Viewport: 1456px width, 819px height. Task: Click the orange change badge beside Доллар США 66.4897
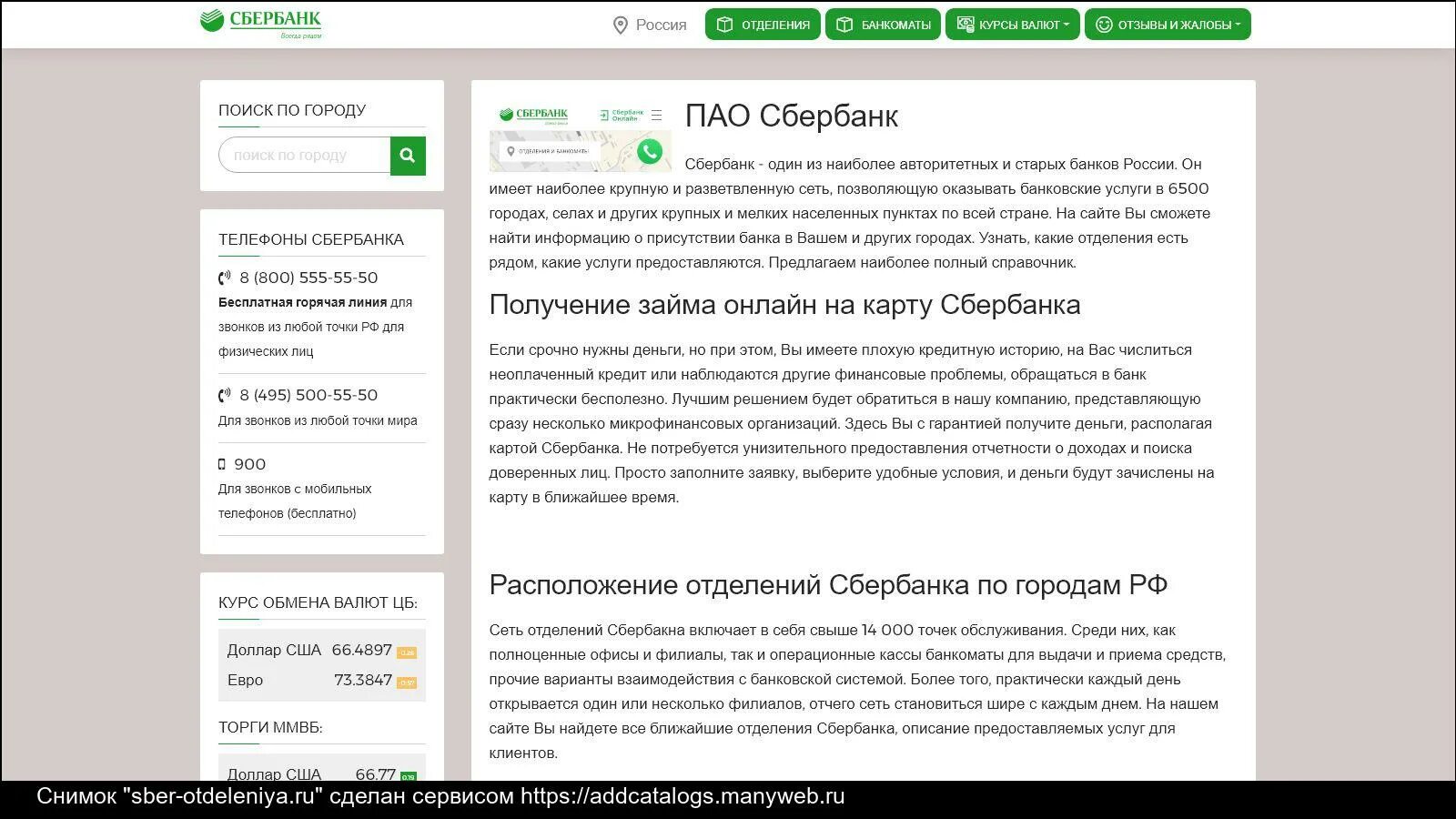point(407,652)
